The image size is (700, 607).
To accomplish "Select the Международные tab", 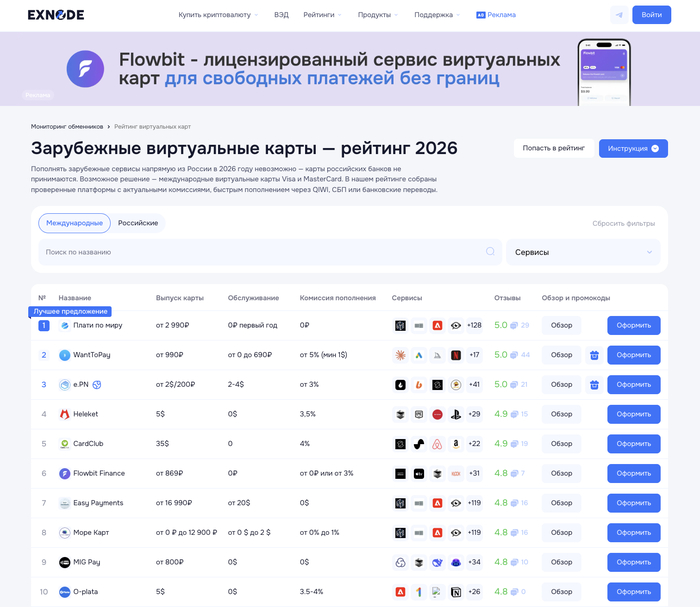I will [75, 223].
